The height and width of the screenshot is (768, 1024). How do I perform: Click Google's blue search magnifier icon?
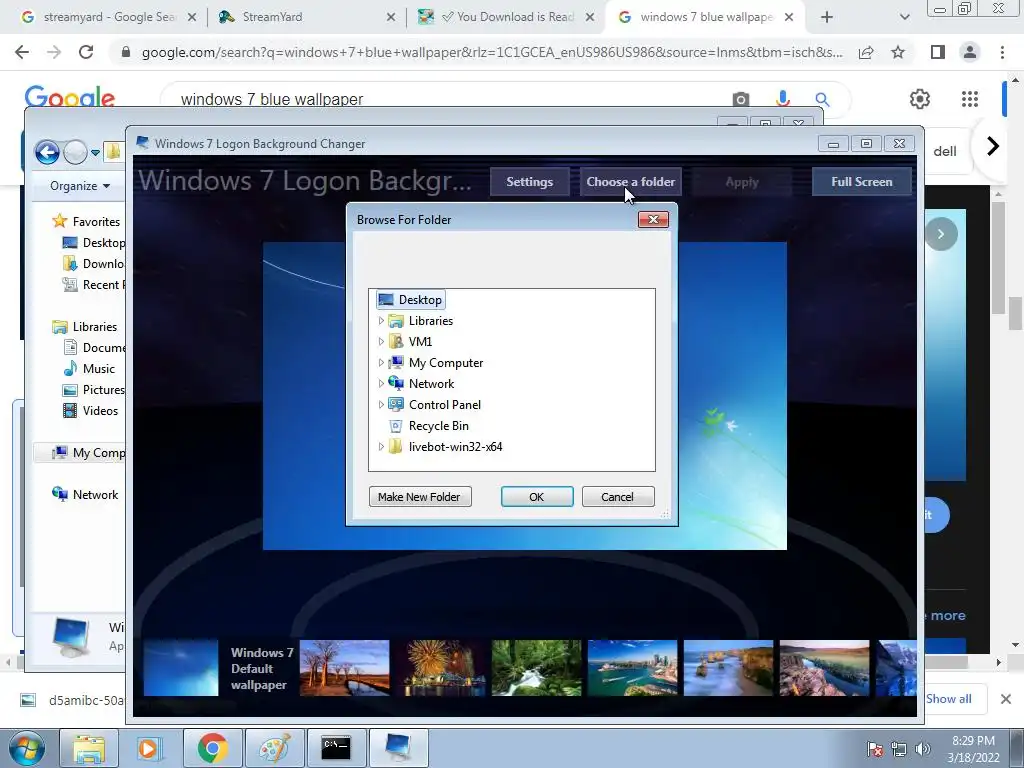822,99
